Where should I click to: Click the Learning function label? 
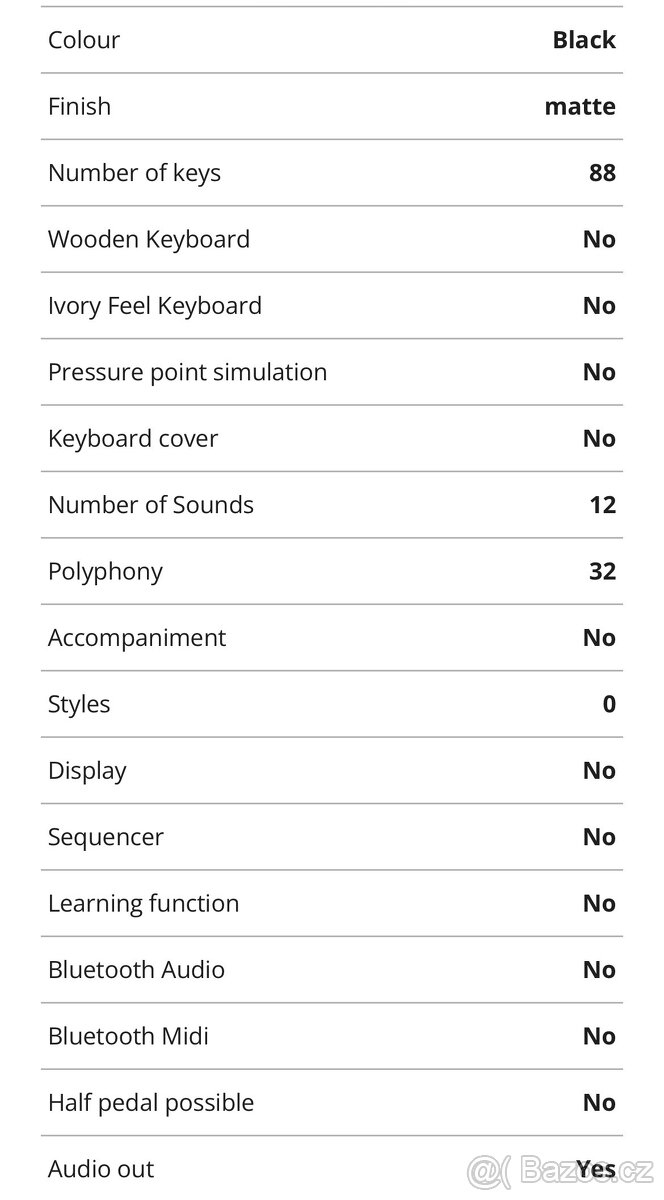click(x=144, y=903)
